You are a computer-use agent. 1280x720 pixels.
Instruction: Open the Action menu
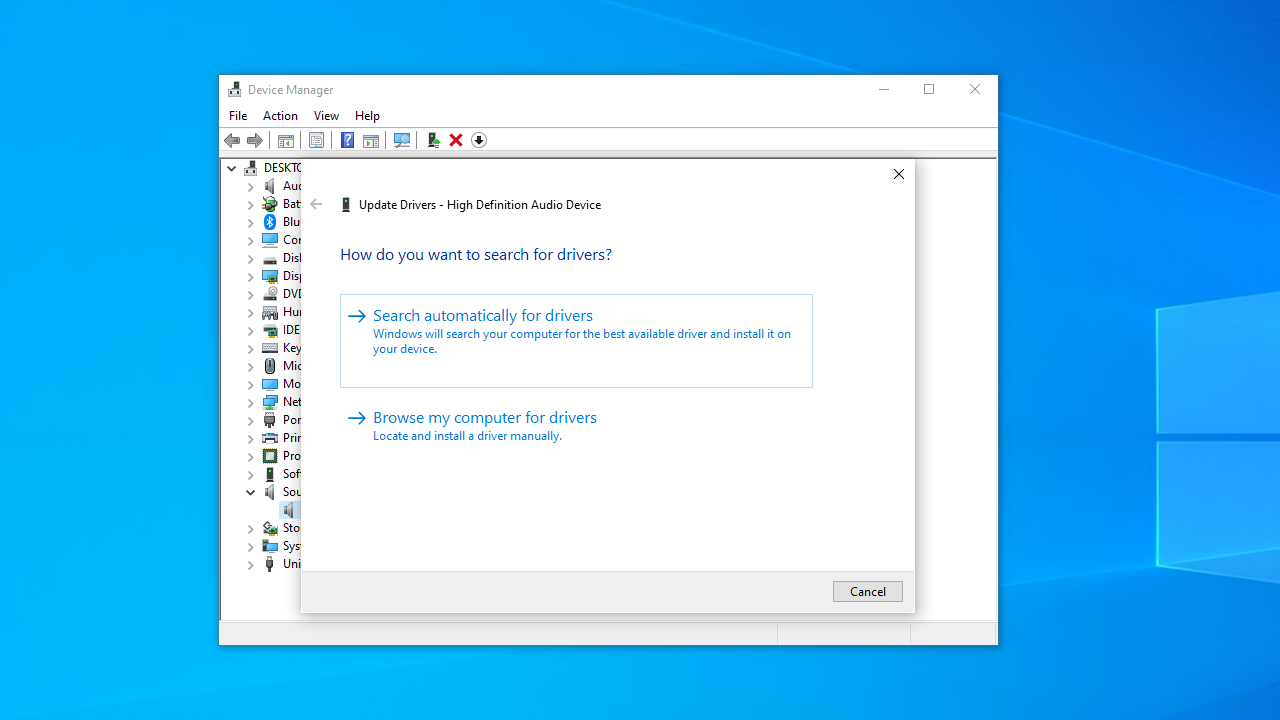pyautogui.click(x=280, y=116)
